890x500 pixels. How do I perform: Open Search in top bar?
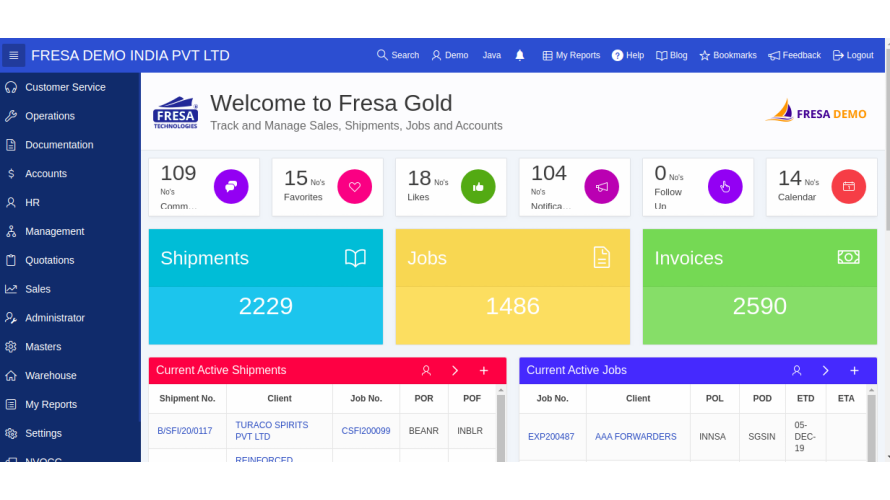tap(398, 56)
